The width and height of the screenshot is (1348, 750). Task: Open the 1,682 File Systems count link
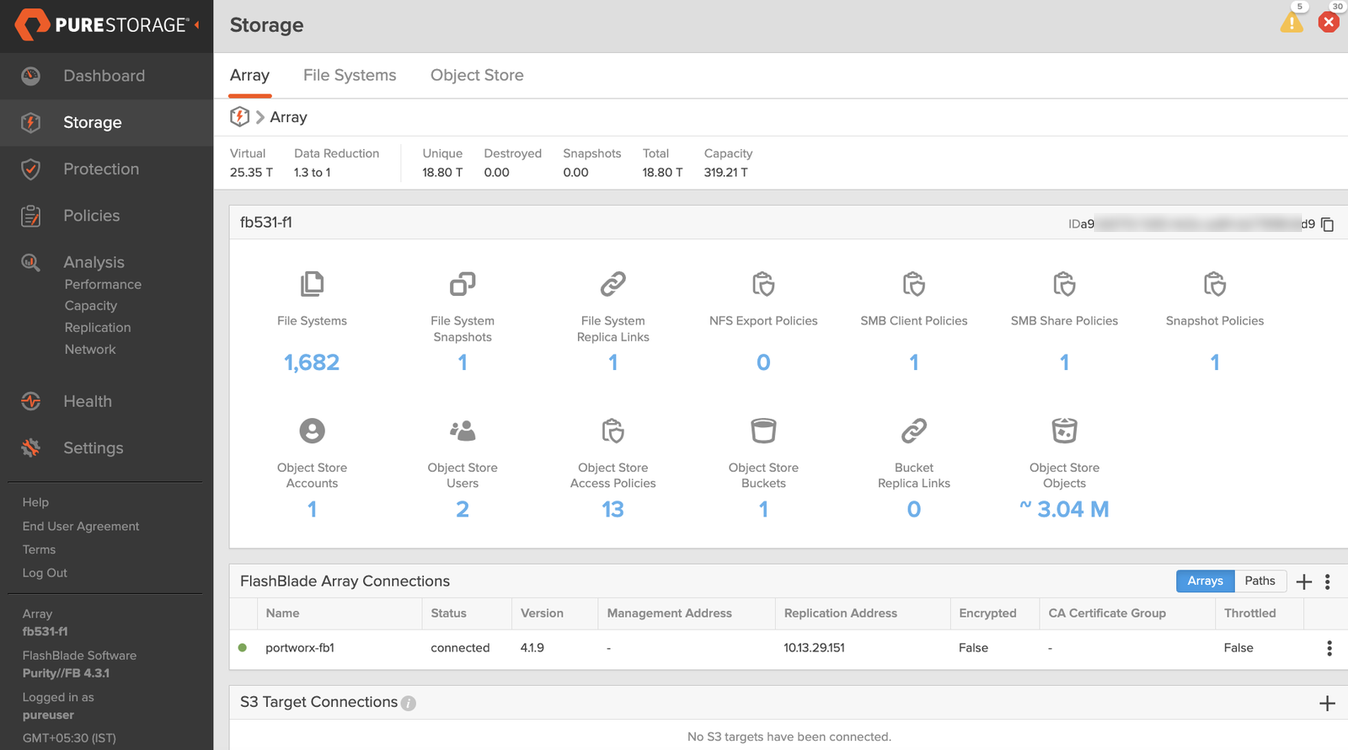pos(312,363)
